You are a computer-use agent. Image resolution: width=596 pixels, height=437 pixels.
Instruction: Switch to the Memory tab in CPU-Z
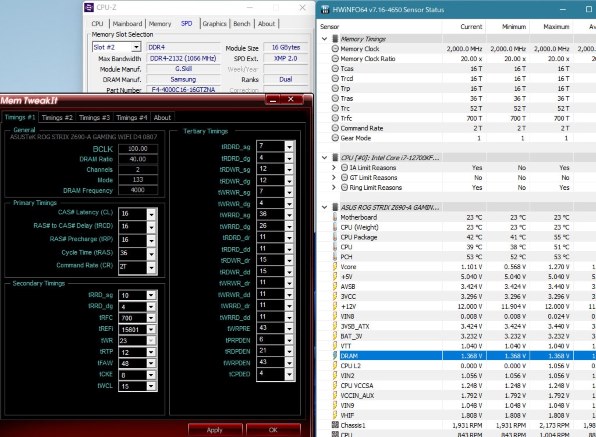coord(160,24)
